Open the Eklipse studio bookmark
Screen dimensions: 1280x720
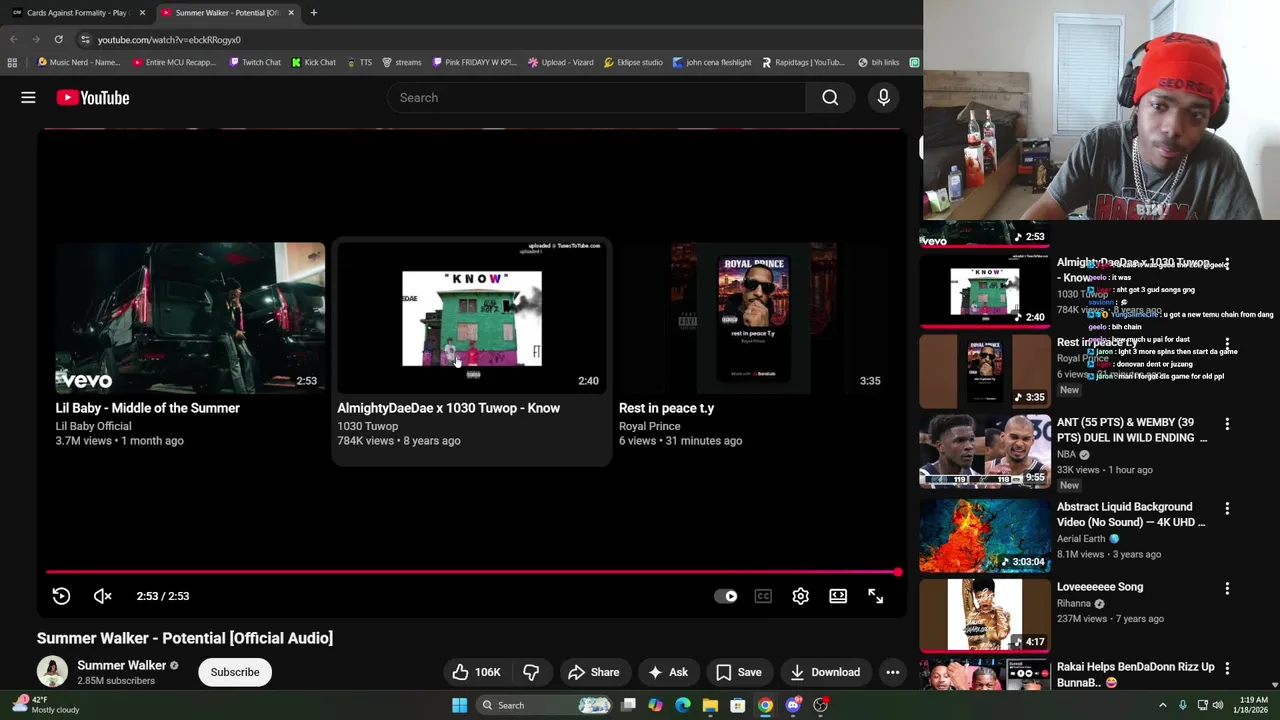pos(633,62)
